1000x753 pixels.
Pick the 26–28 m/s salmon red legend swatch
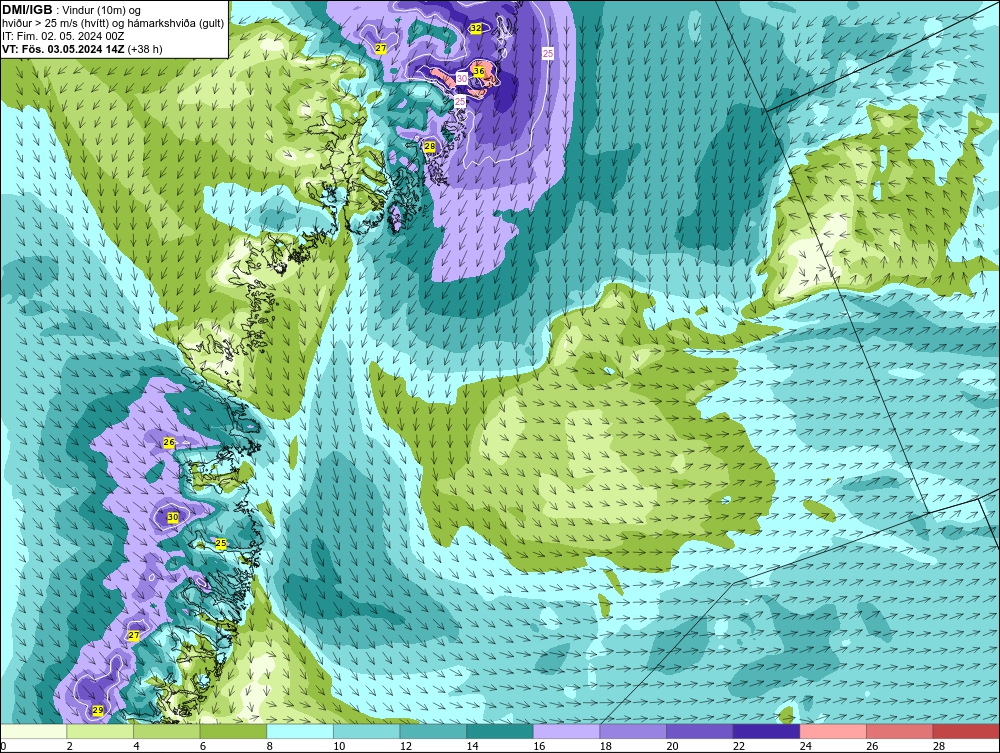pyautogui.click(x=900, y=731)
